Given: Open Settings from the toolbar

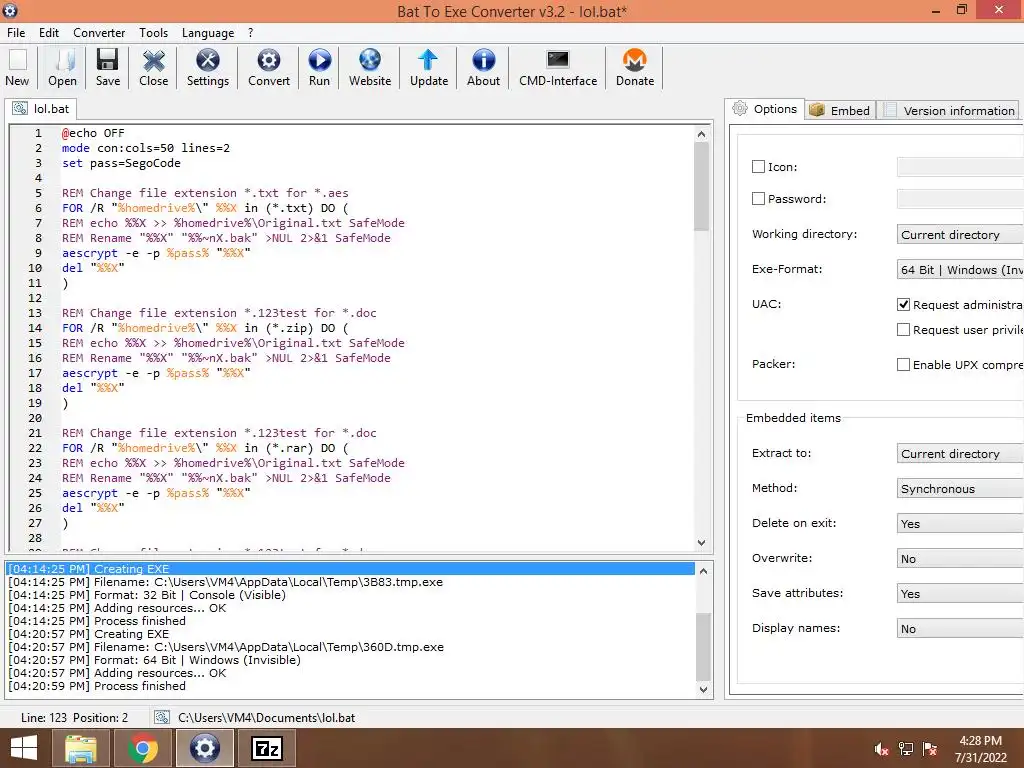Looking at the screenshot, I should click(x=208, y=67).
